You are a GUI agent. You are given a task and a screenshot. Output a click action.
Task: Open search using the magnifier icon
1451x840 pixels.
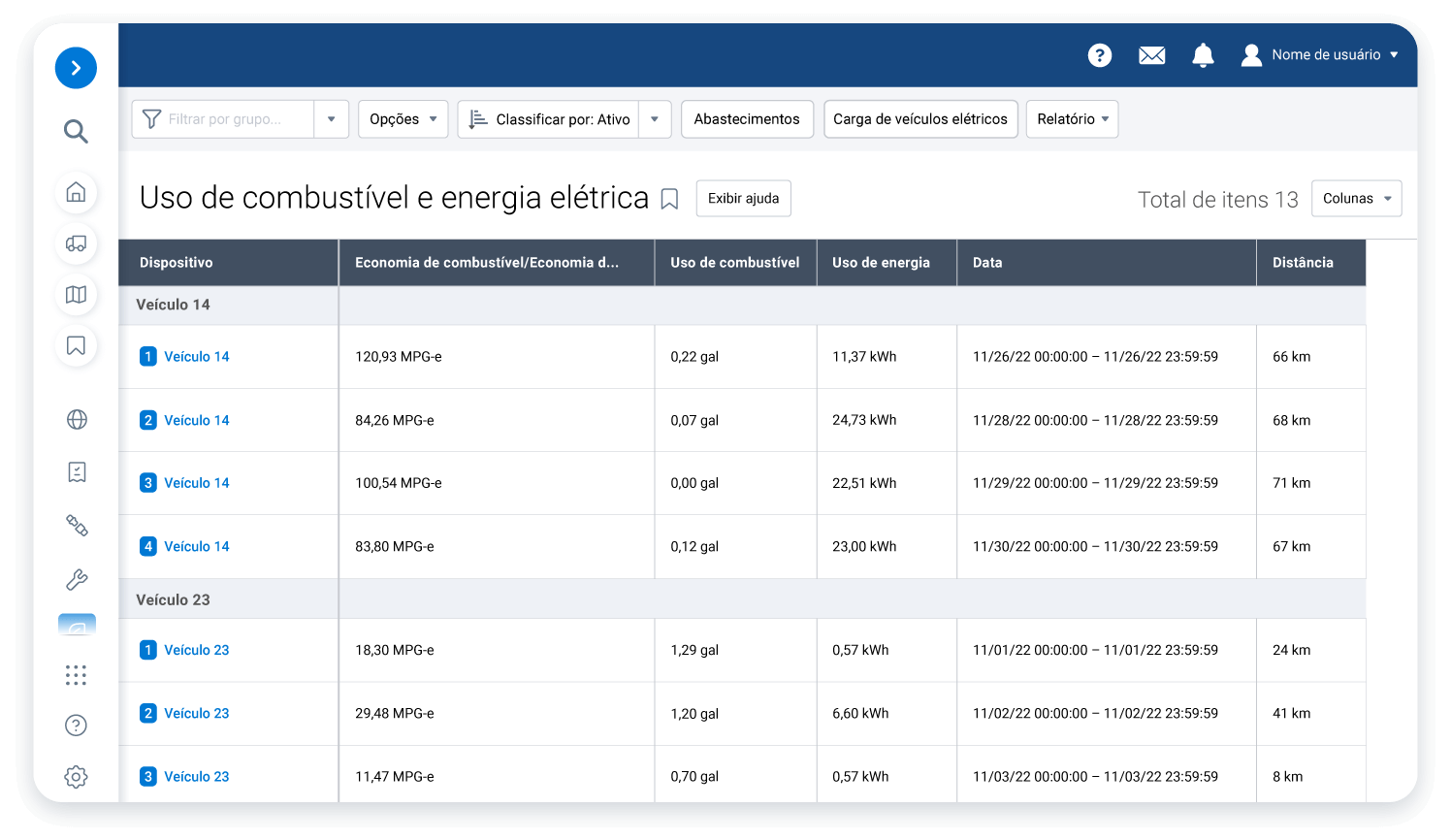click(x=76, y=131)
